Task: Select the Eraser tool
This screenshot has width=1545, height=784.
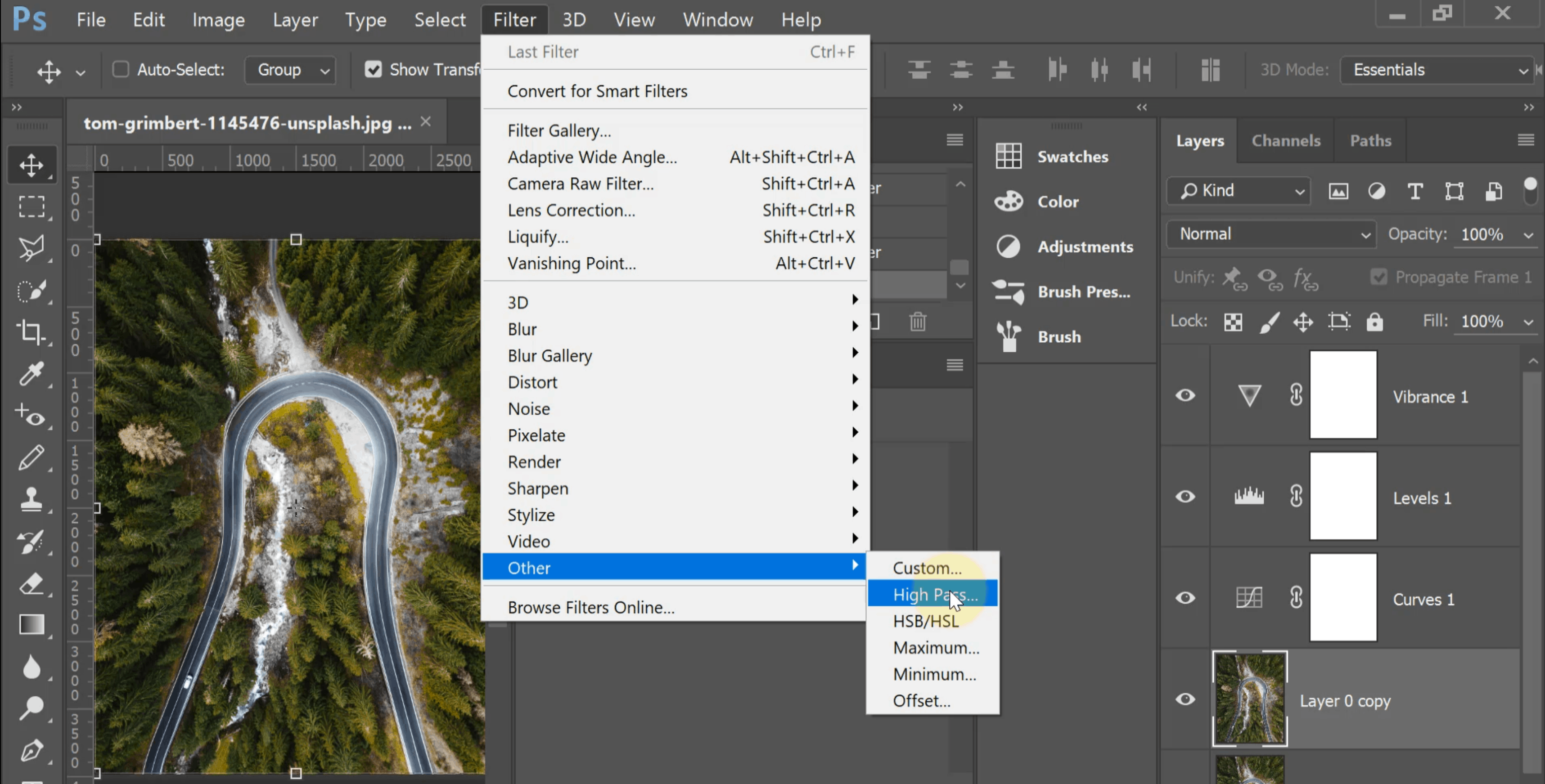Action: pyautogui.click(x=31, y=583)
